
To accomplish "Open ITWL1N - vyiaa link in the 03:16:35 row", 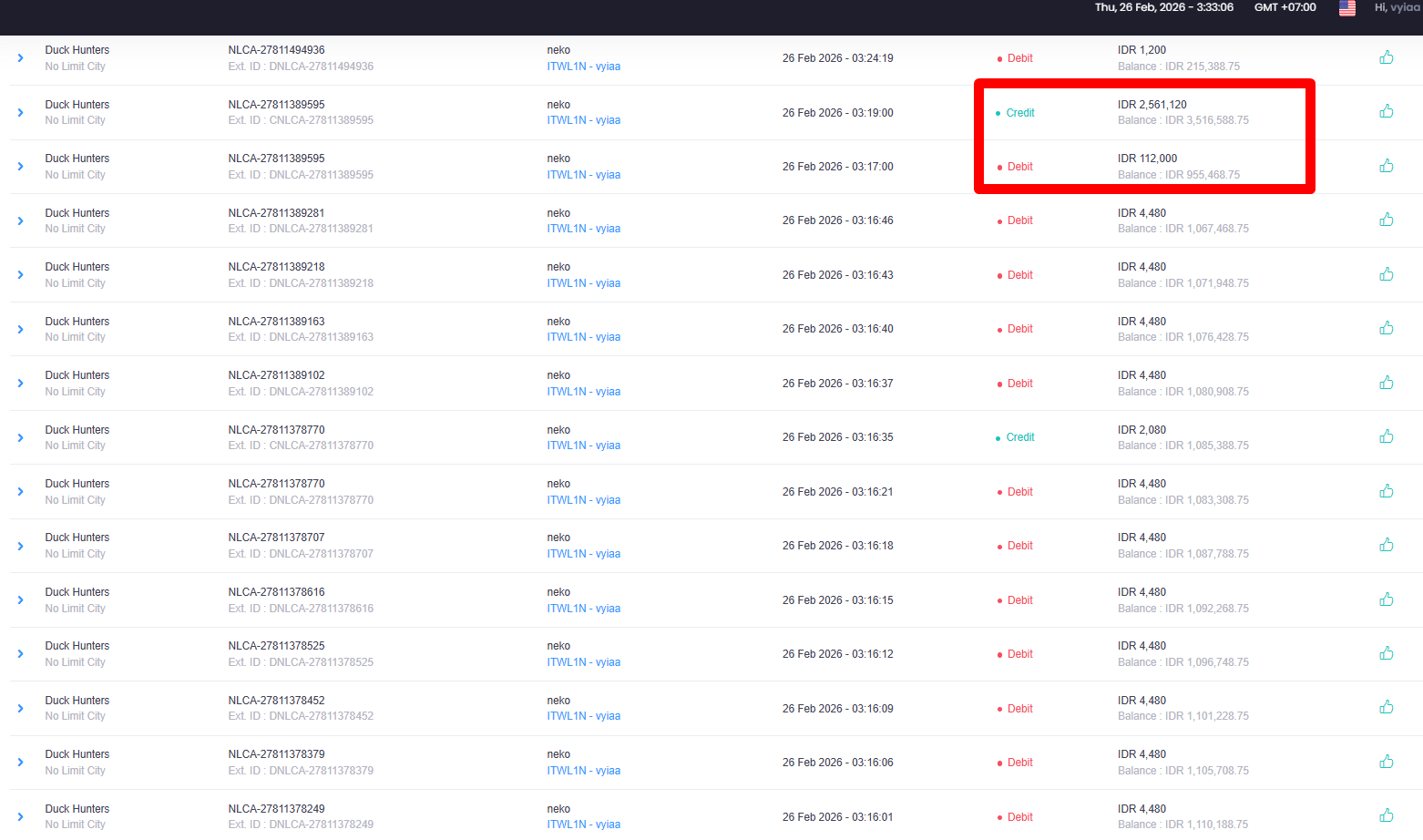I will pos(584,446).
